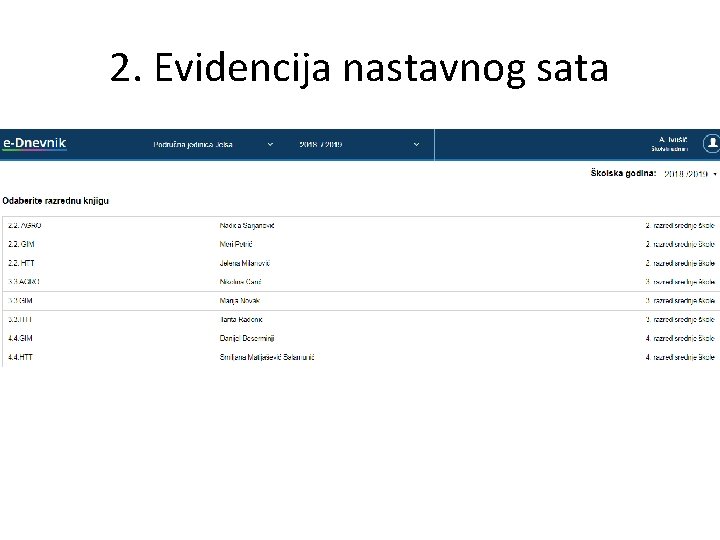The width and height of the screenshot is (720, 540).
Task: Open class register 4.4.HTT
Action: point(20,357)
